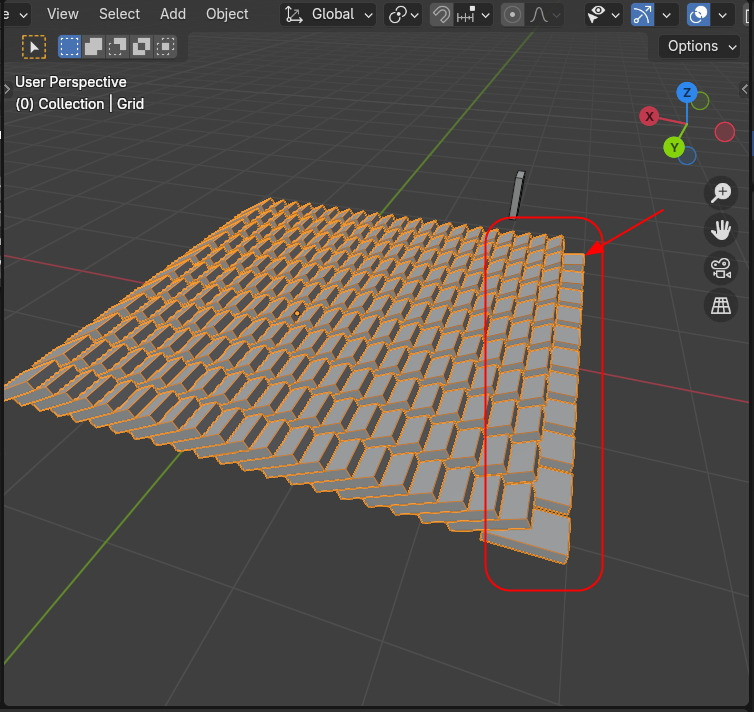The height and width of the screenshot is (712, 754).
Task: Click the 'User Perspective' viewport label
Action: (71, 82)
